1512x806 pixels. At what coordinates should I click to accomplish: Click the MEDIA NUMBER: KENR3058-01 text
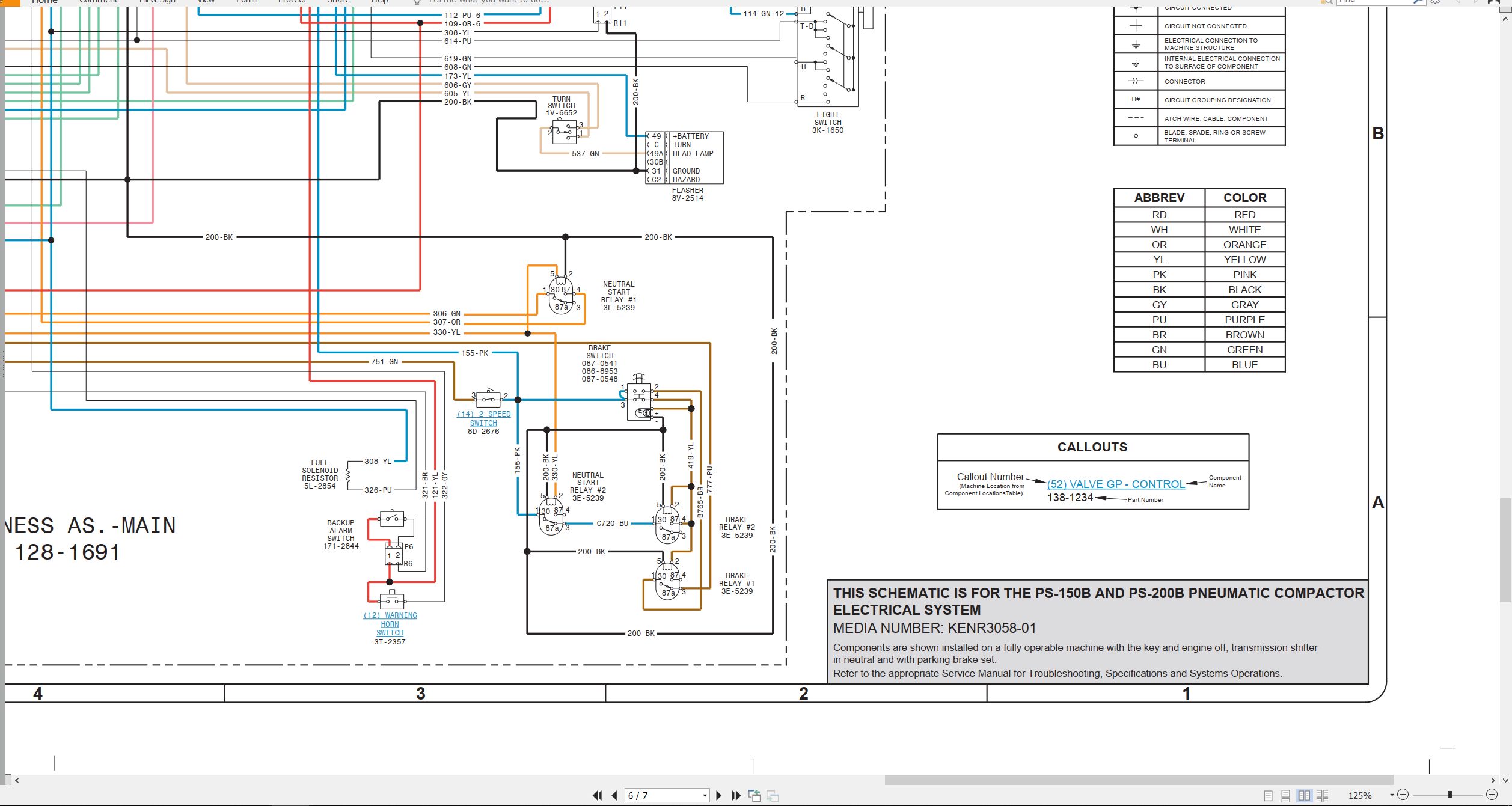pyautogui.click(x=934, y=628)
